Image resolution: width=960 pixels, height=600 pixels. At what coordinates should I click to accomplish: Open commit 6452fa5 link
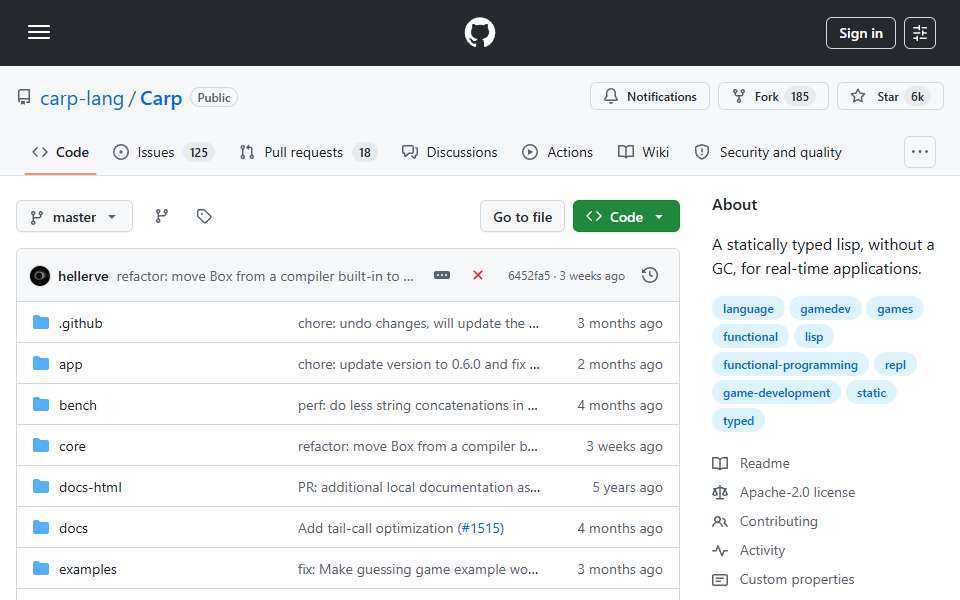(529, 276)
